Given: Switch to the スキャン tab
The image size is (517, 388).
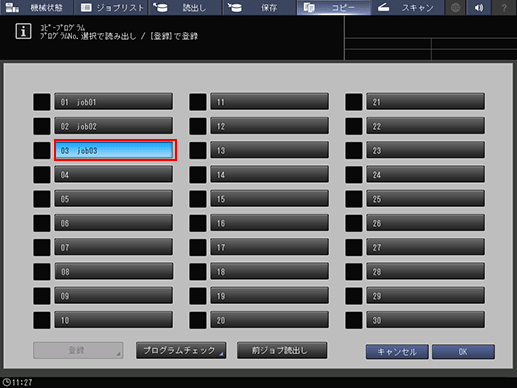Looking at the screenshot, I should (x=408, y=7).
